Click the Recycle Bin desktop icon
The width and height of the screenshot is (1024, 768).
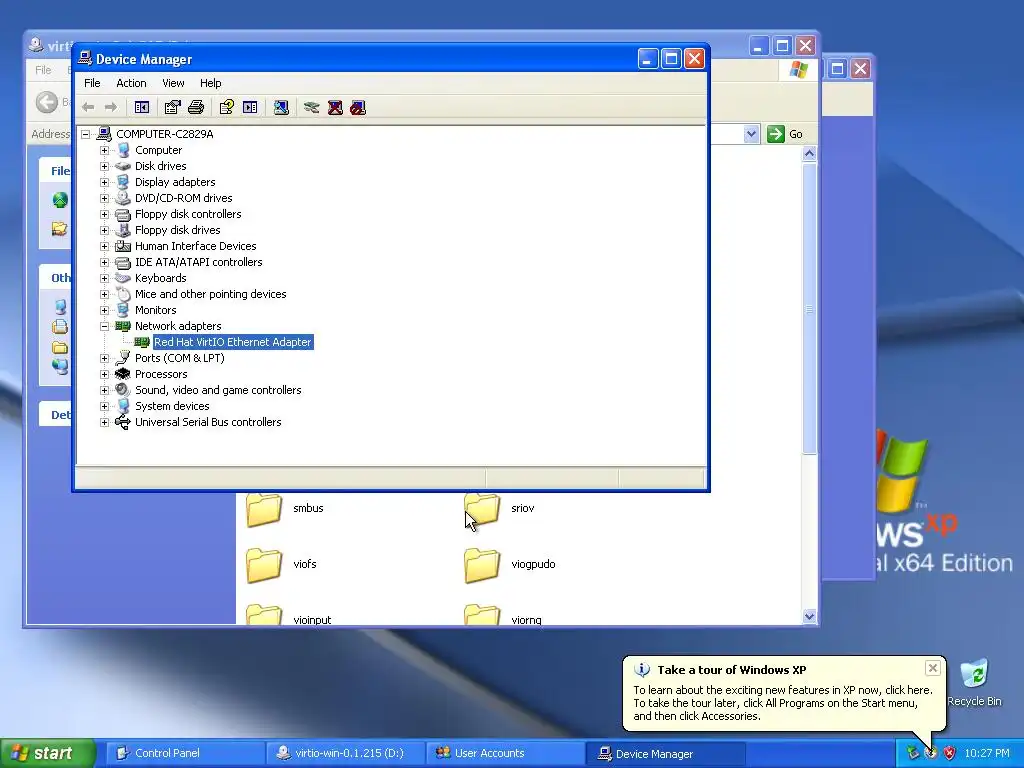point(974,675)
